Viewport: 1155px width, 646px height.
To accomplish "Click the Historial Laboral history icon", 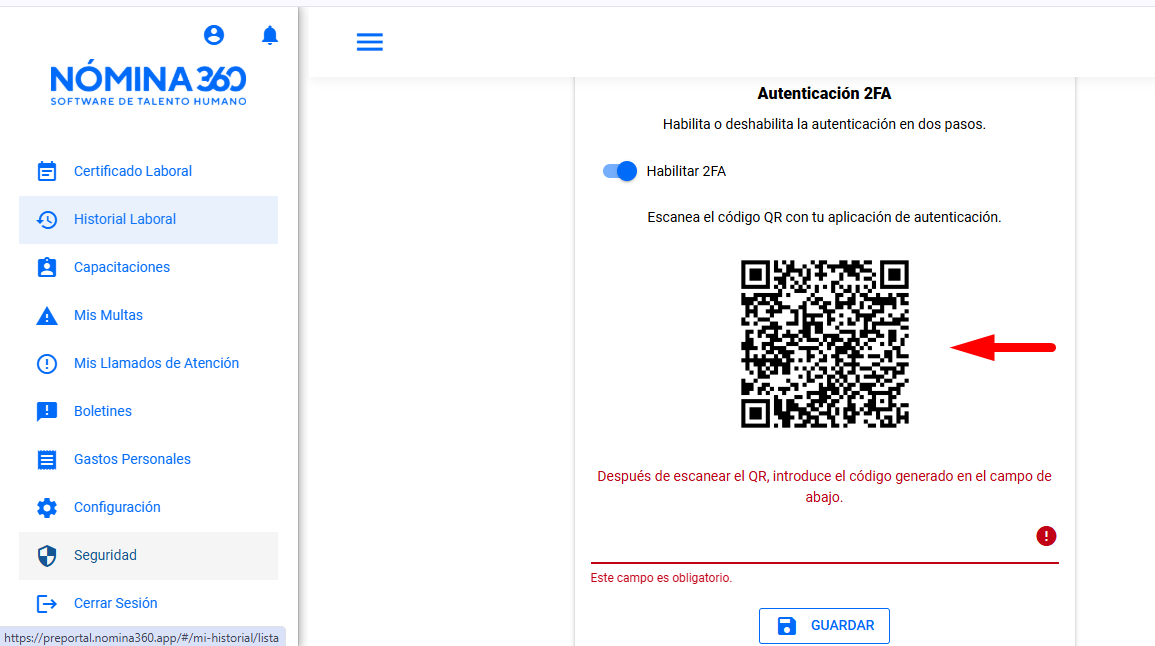I will point(46,220).
